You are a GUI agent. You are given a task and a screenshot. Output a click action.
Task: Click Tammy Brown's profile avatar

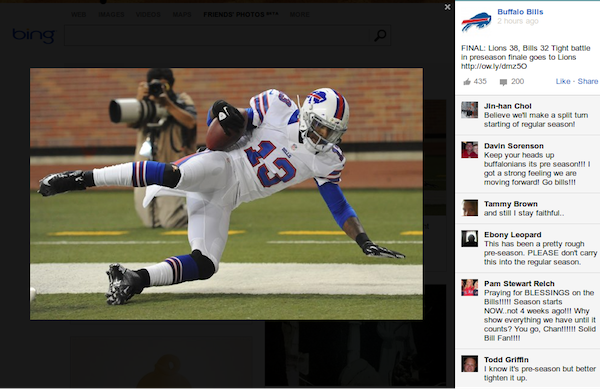(x=470, y=208)
